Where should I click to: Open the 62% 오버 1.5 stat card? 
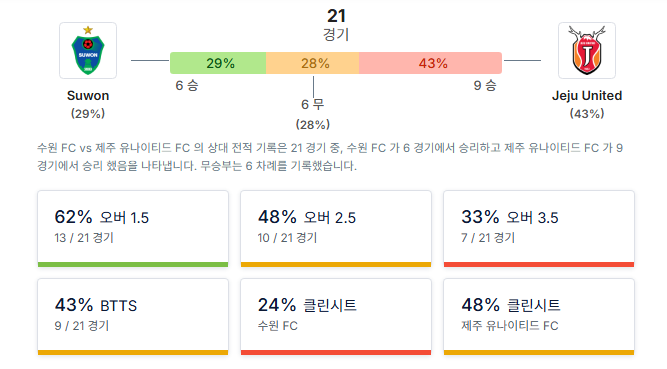[x=133, y=229]
